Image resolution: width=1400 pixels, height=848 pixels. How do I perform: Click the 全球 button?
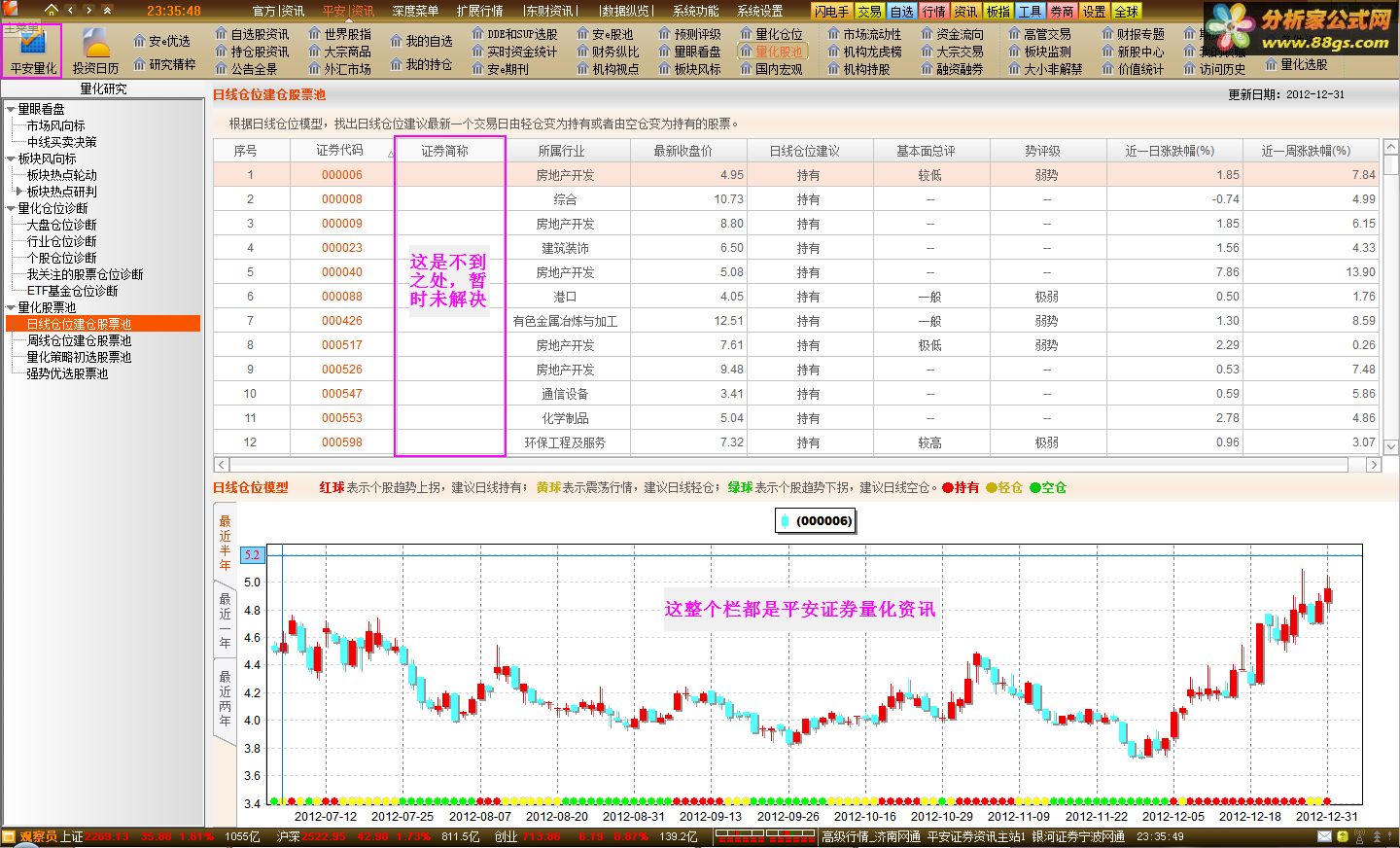(x=1126, y=11)
